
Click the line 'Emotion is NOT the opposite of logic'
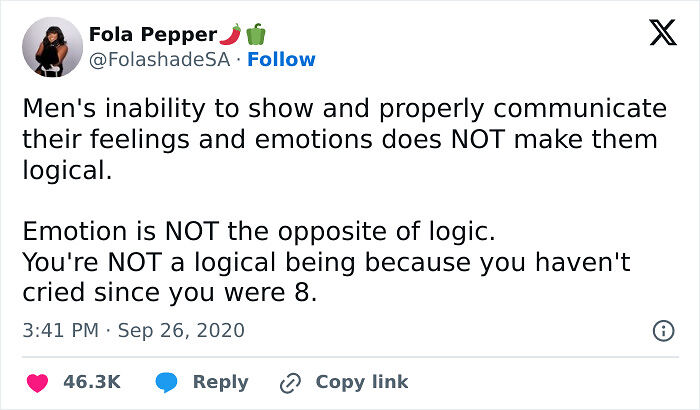click(259, 232)
